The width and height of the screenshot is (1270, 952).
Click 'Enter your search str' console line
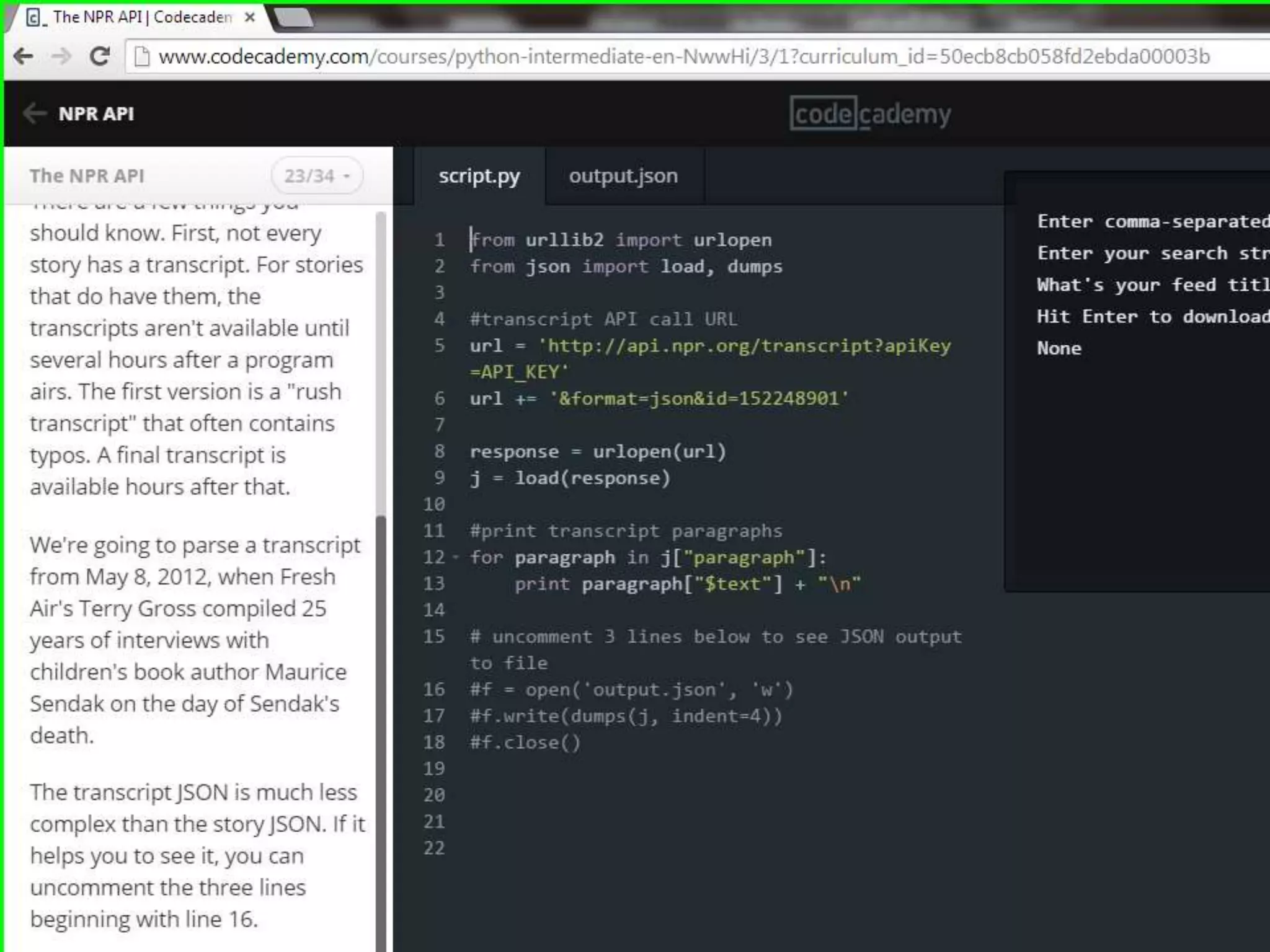click(1153, 253)
